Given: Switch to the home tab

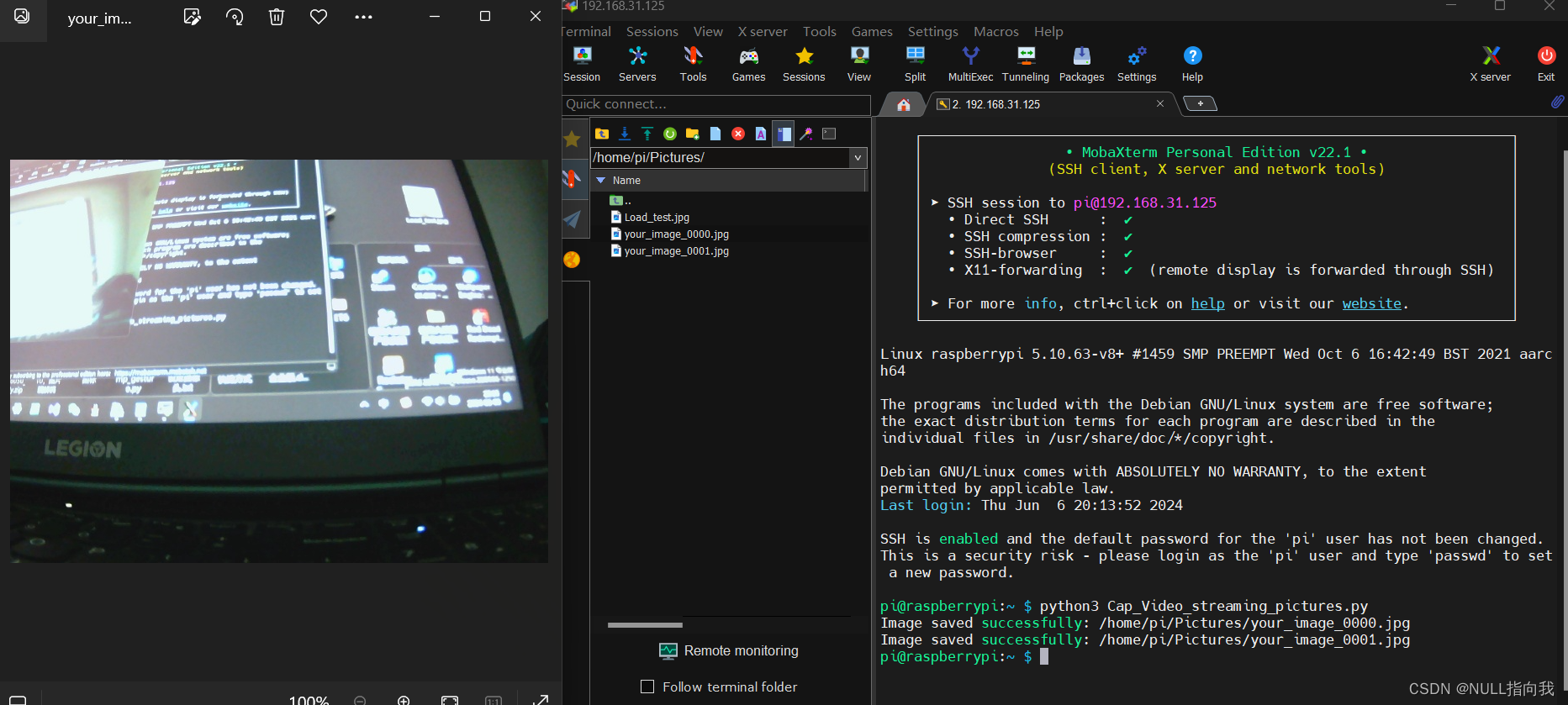Looking at the screenshot, I should pos(904,104).
